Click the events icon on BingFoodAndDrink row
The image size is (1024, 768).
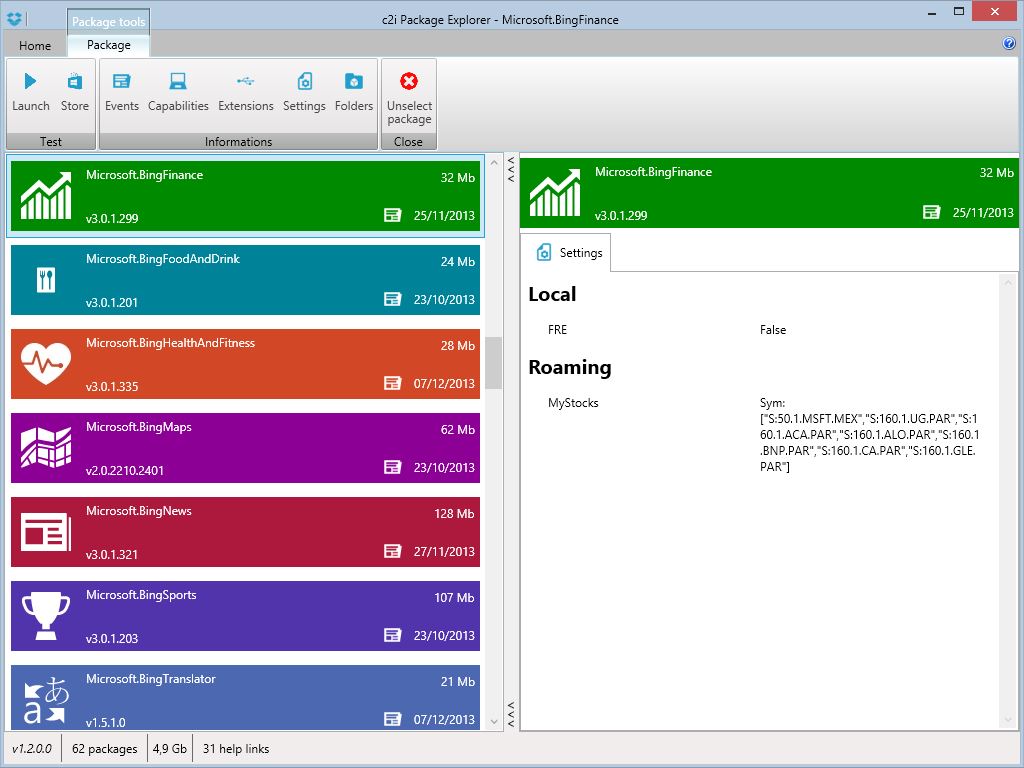(x=392, y=299)
